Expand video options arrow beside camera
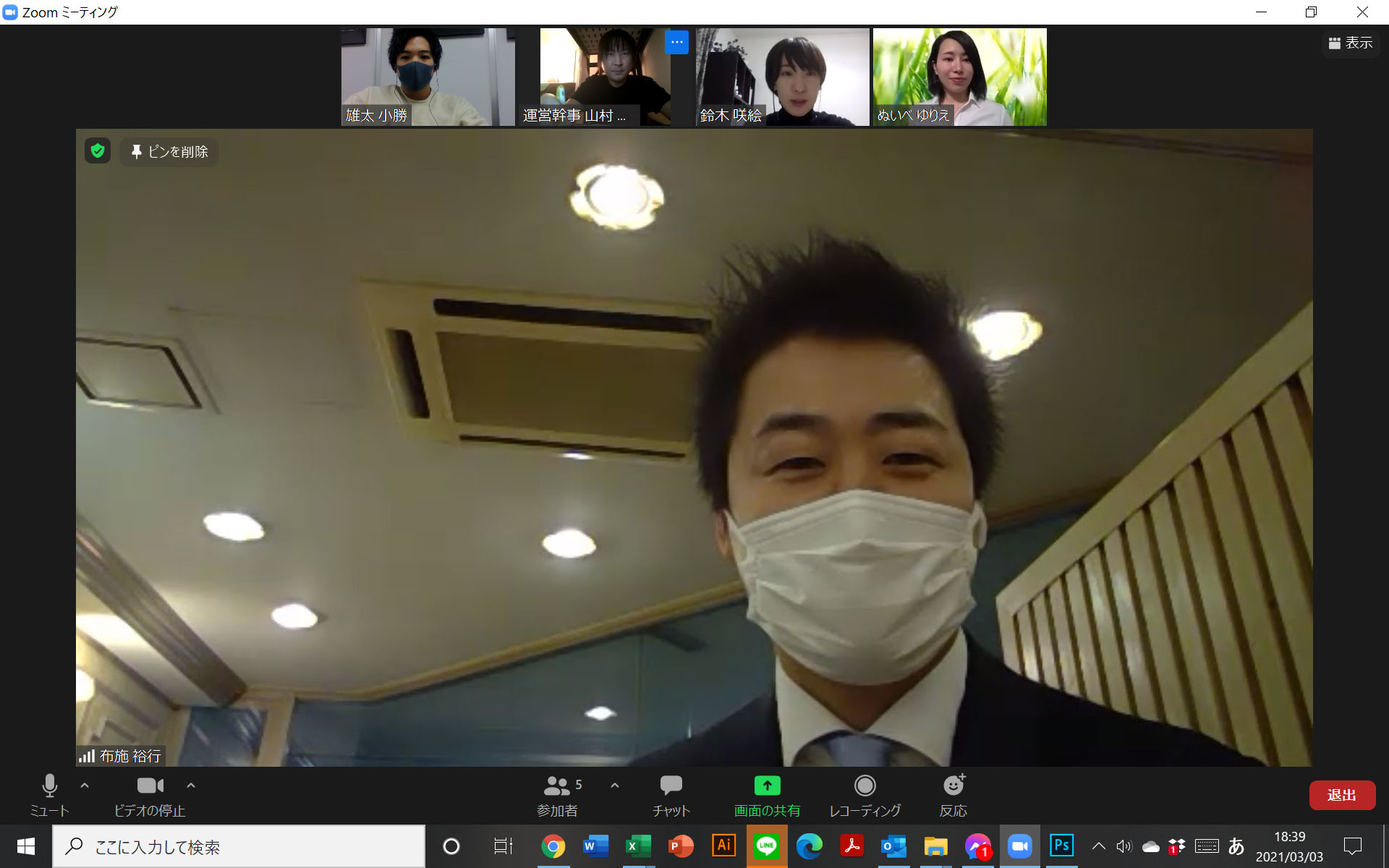Viewport: 1389px width, 868px height. pos(191,785)
